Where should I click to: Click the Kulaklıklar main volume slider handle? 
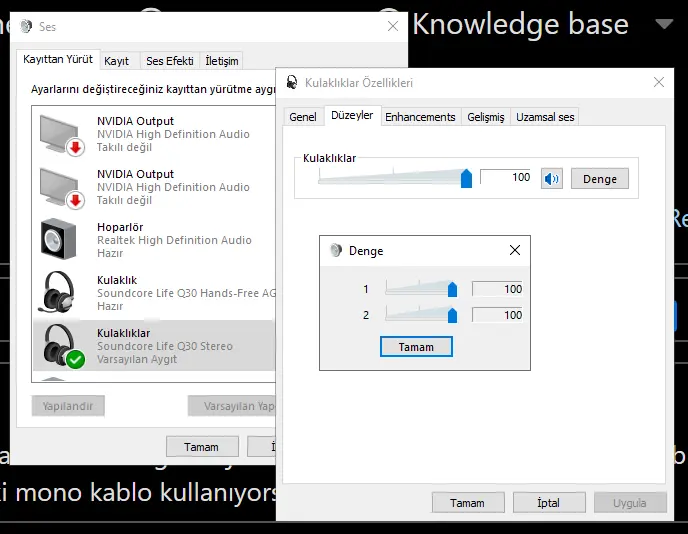tap(466, 178)
